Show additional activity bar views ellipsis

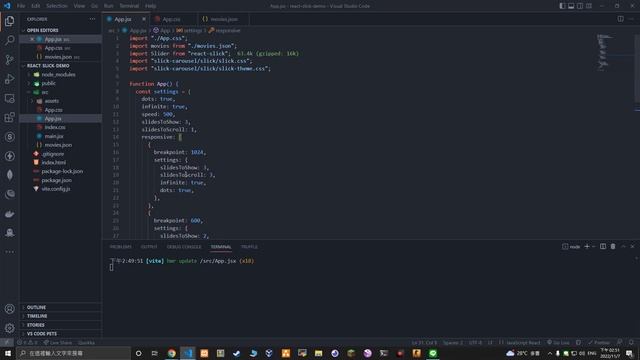[10, 252]
